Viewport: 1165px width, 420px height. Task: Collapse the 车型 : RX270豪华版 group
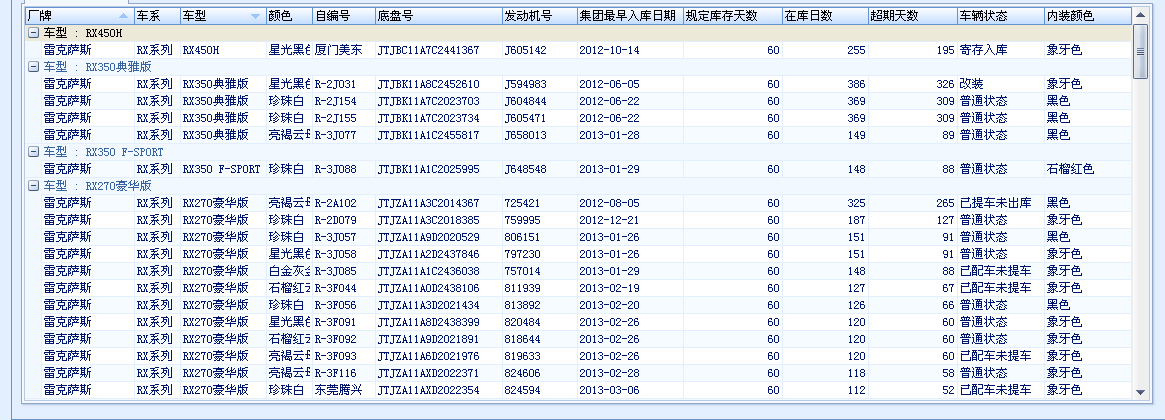coord(33,186)
